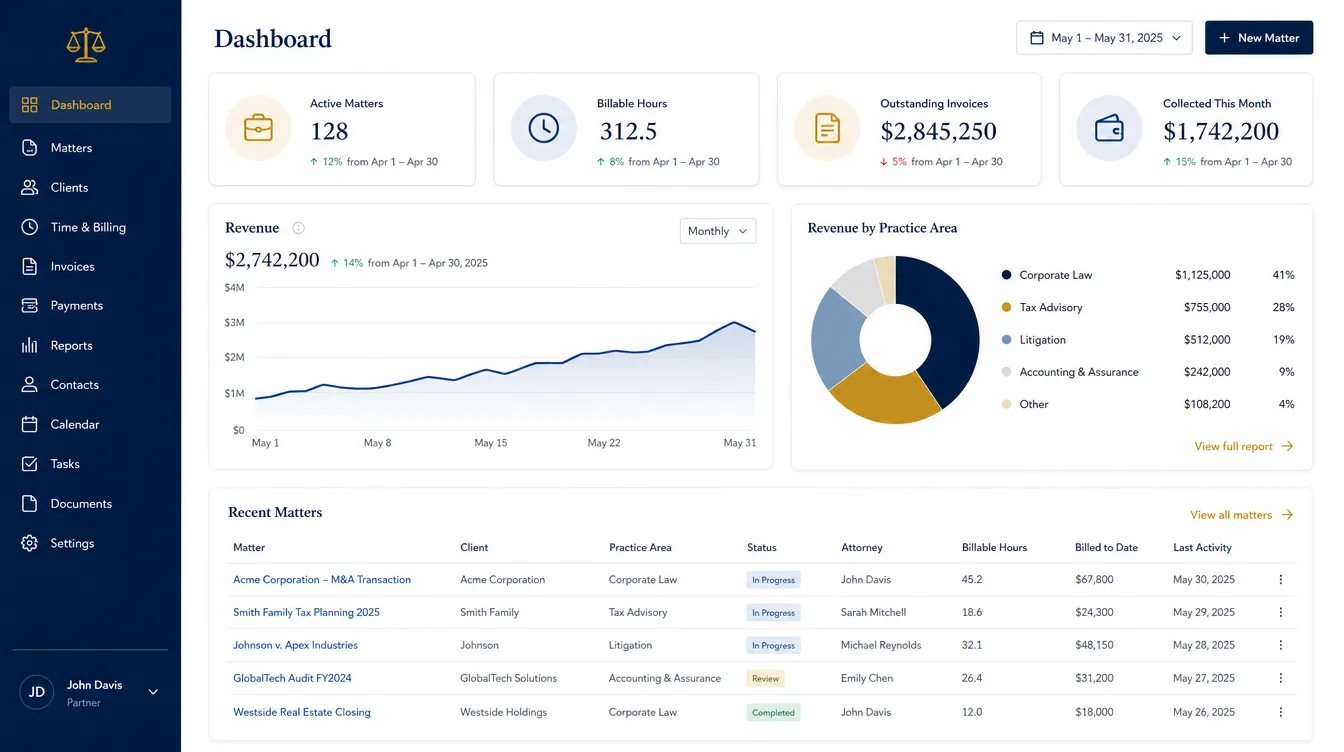
Task: Click the navy Corporate Law donut segment
Action: tap(953, 325)
